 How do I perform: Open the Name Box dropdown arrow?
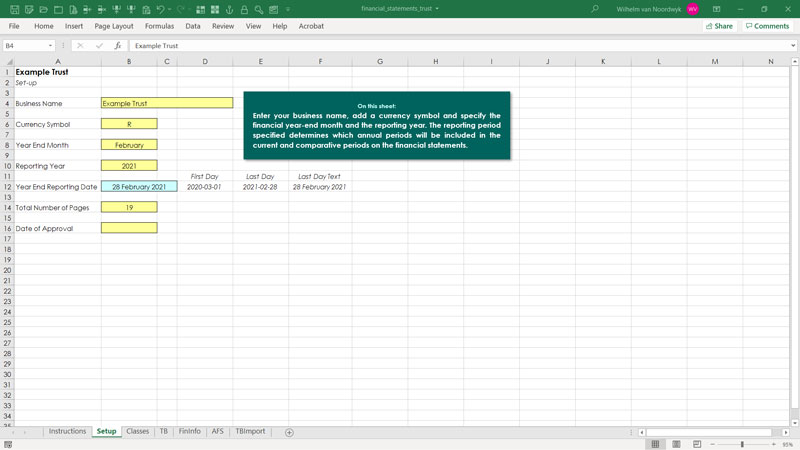coord(50,45)
